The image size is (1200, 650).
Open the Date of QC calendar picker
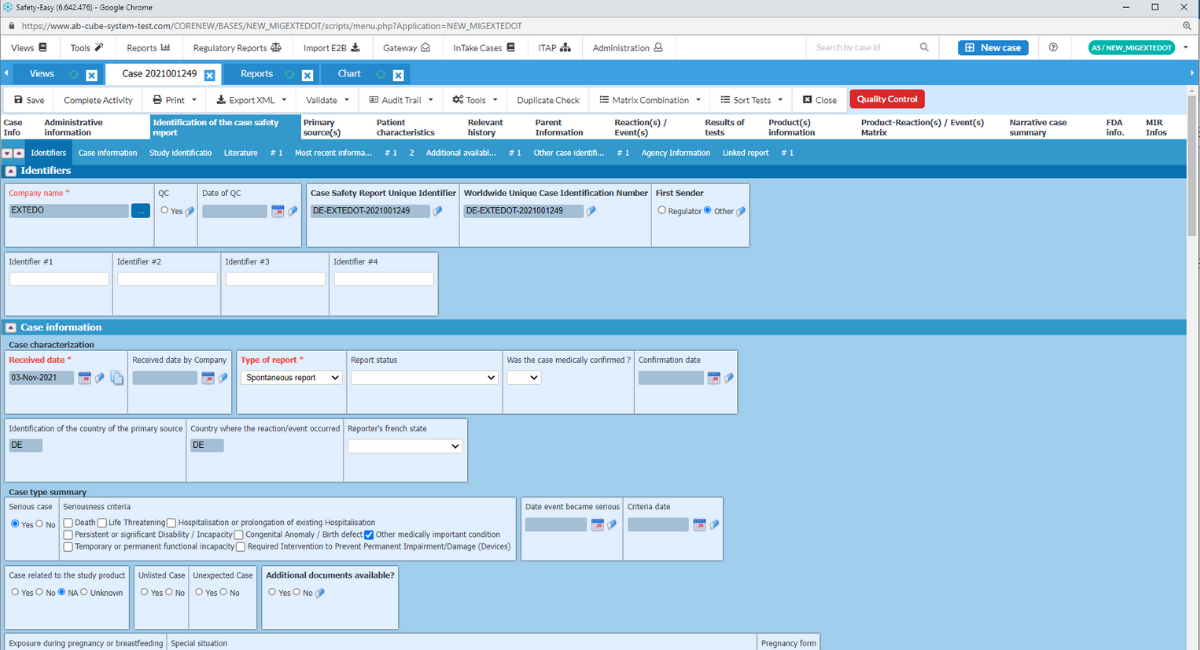coord(278,211)
